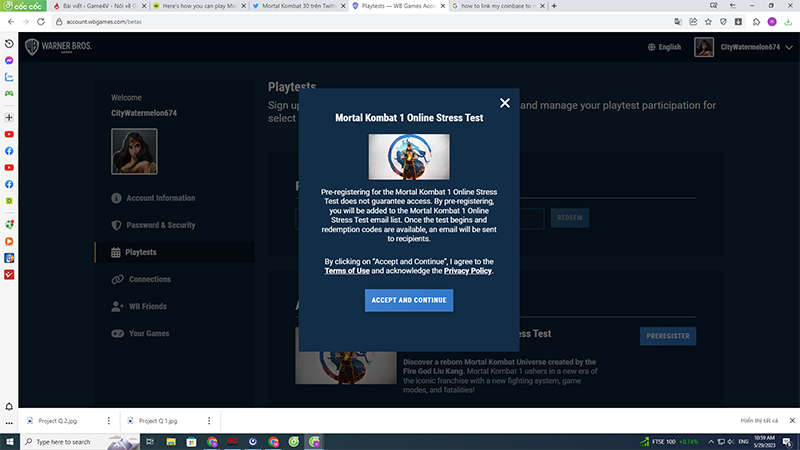Open the Terms of Use link
This screenshot has height=450, width=800.
point(347,271)
